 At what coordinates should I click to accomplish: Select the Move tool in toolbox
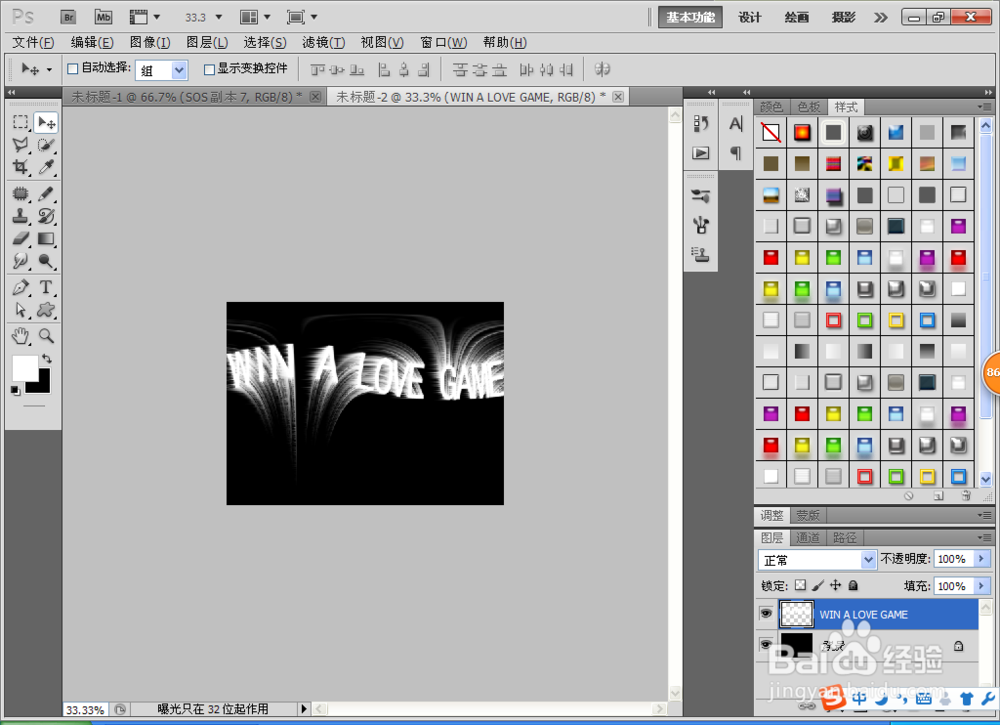[x=46, y=122]
